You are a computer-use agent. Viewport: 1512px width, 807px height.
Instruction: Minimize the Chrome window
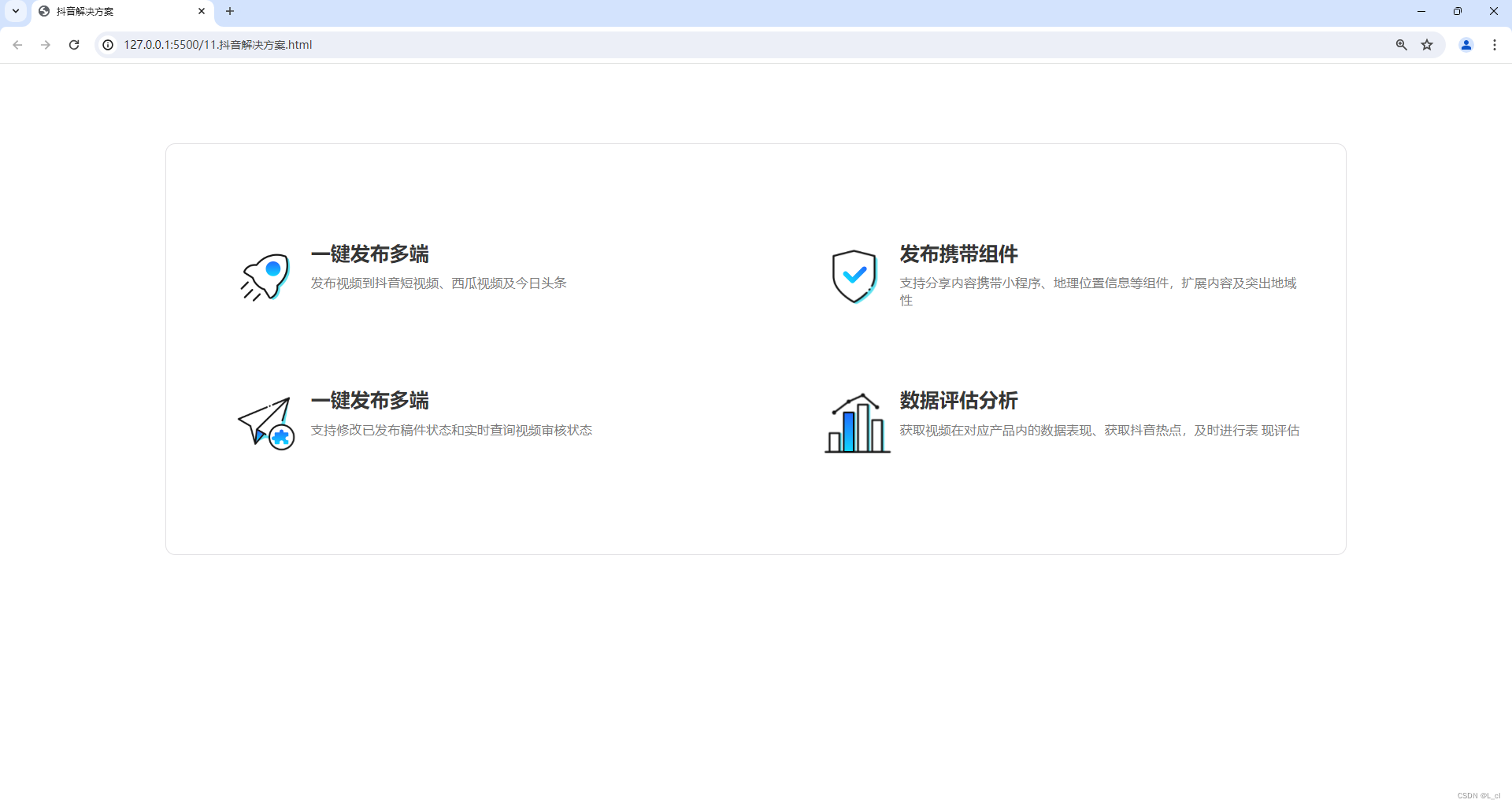pyautogui.click(x=1421, y=11)
